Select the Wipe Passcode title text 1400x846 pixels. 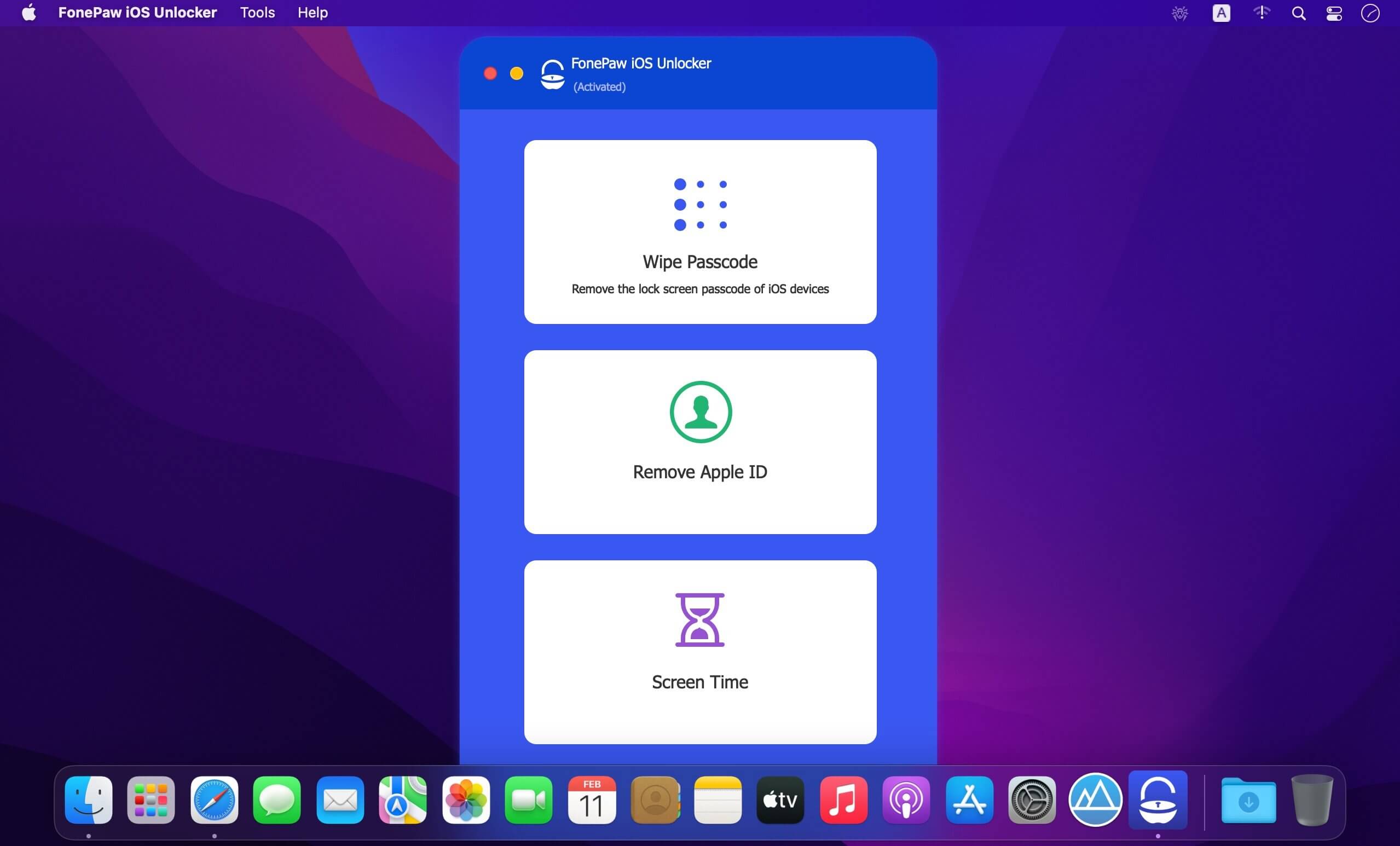click(700, 262)
